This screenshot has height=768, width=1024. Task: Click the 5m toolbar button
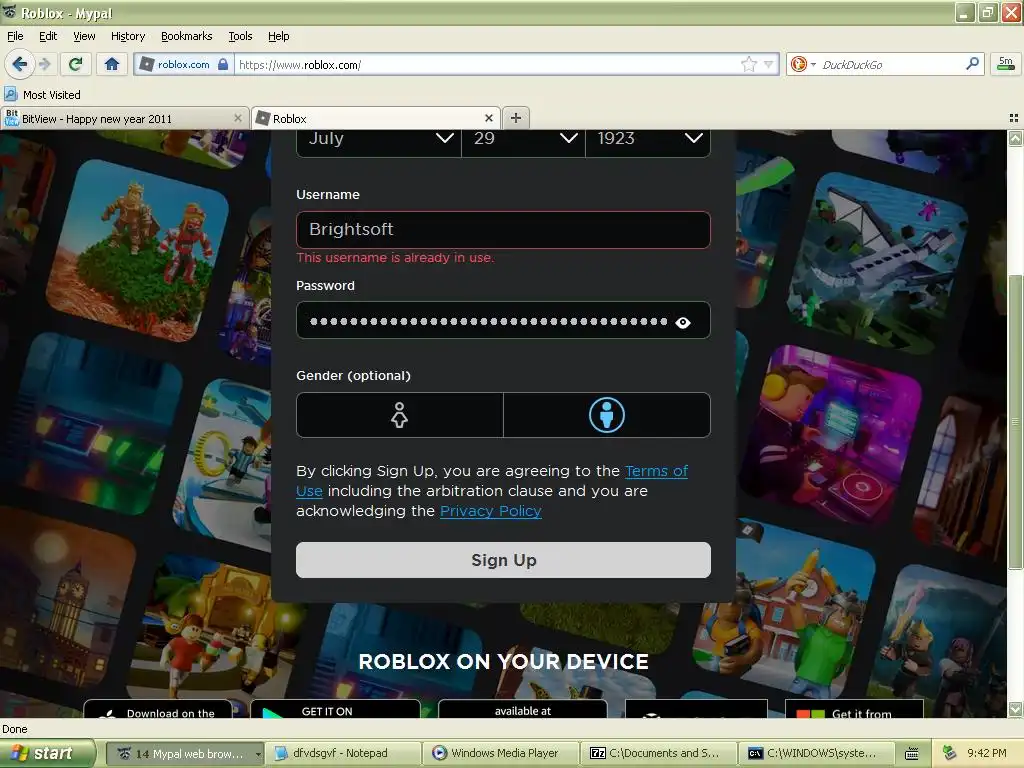1006,64
